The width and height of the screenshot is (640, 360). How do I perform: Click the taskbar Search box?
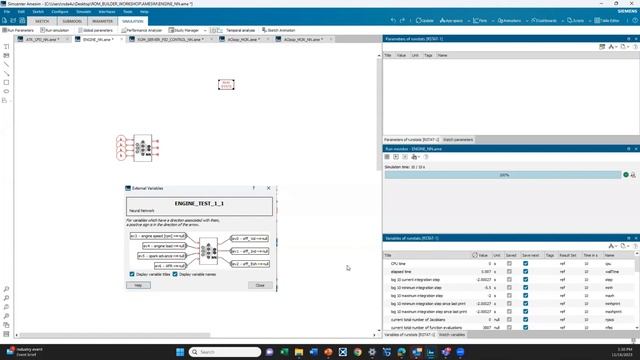[x=225, y=352]
